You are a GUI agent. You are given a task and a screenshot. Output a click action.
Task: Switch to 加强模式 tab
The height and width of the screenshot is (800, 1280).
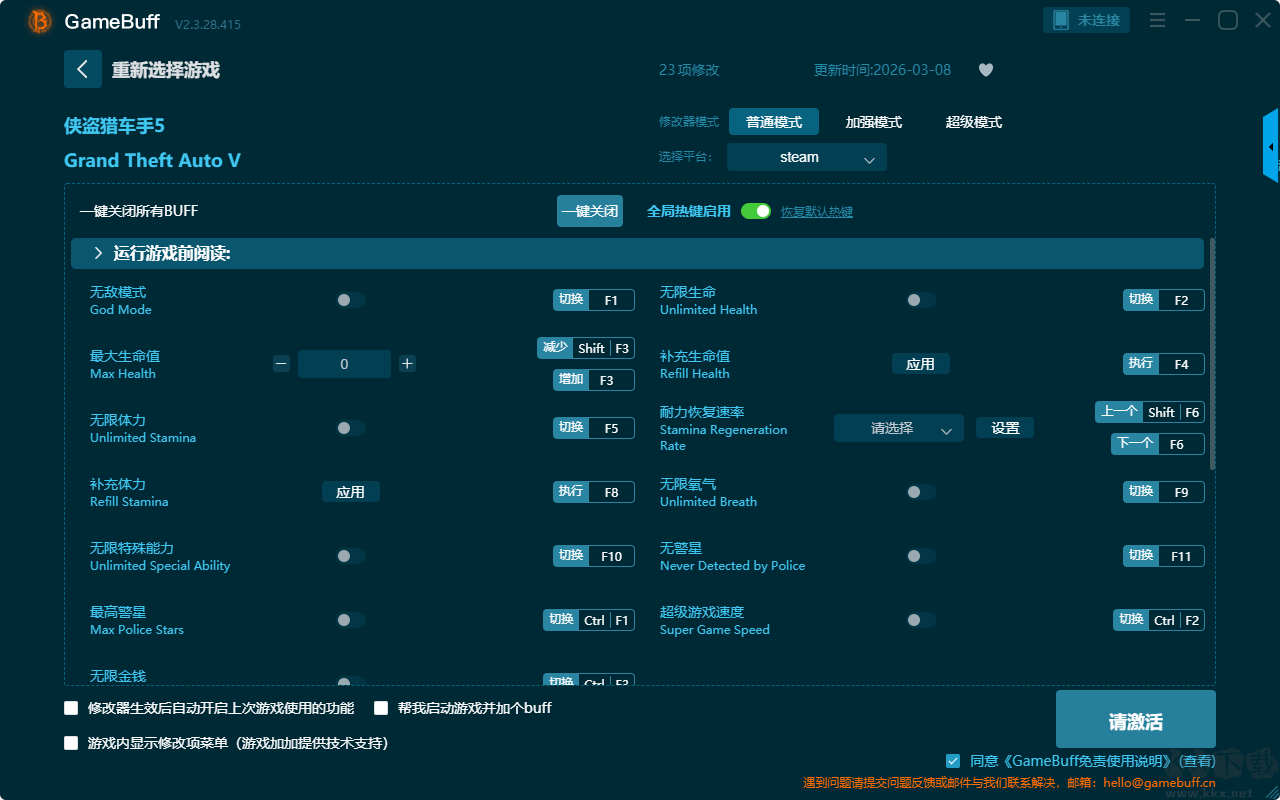pyautogui.click(x=874, y=122)
